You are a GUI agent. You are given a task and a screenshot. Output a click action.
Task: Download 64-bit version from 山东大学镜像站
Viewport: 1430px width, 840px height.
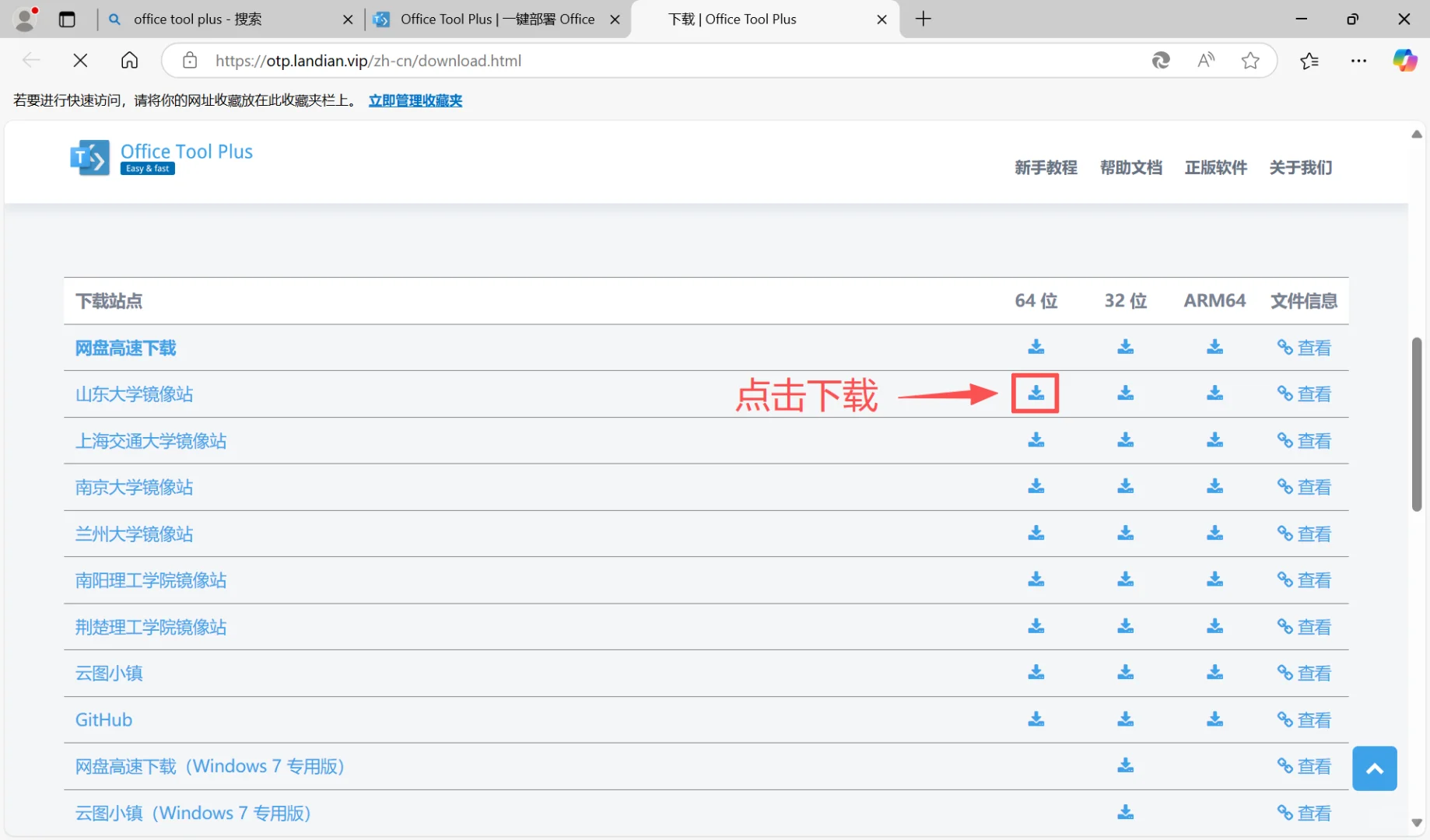(1036, 394)
